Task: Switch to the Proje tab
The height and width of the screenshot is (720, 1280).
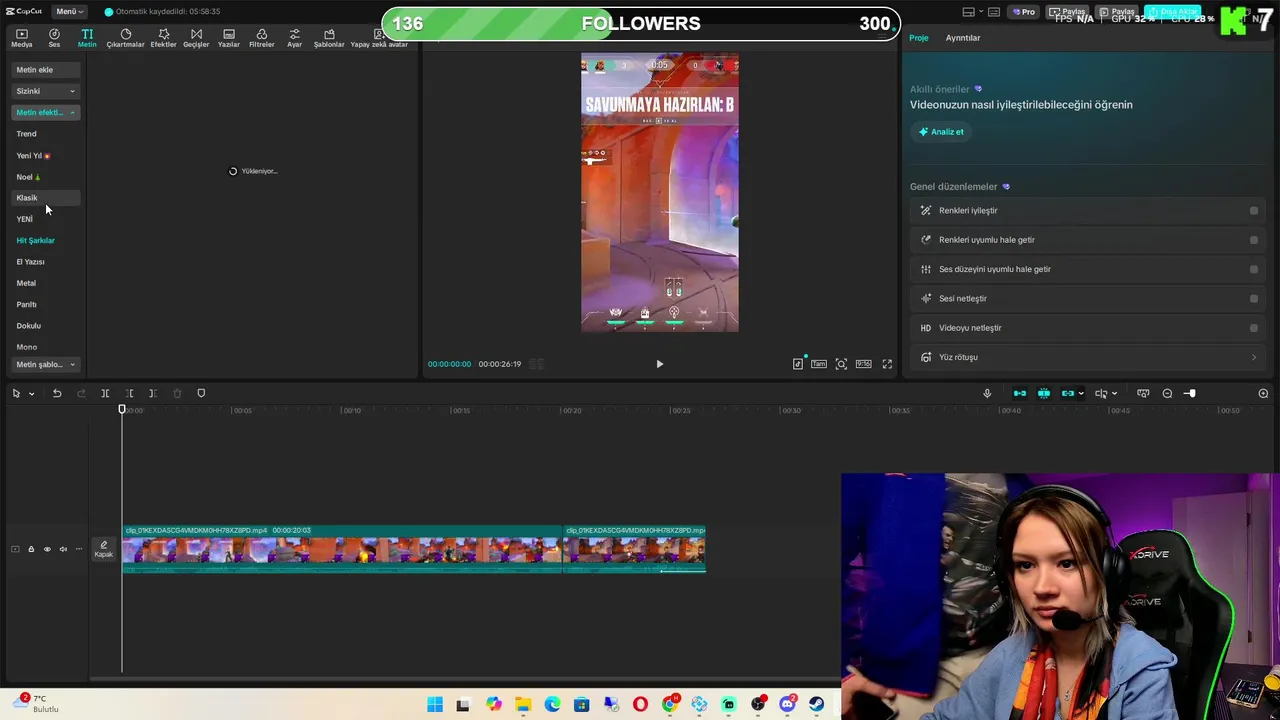Action: coord(919,38)
